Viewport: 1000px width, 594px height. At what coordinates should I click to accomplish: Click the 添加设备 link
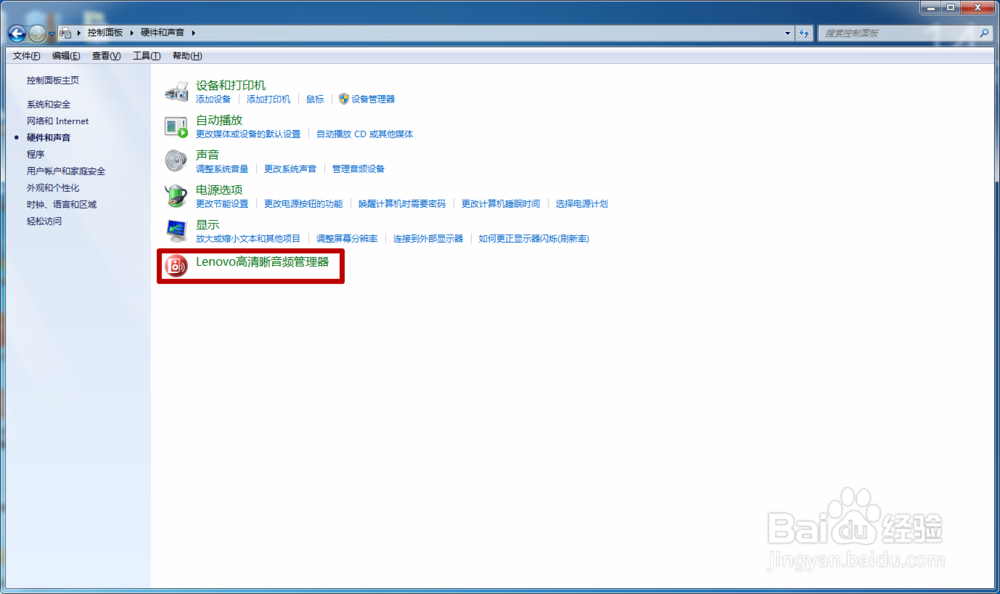[213, 100]
